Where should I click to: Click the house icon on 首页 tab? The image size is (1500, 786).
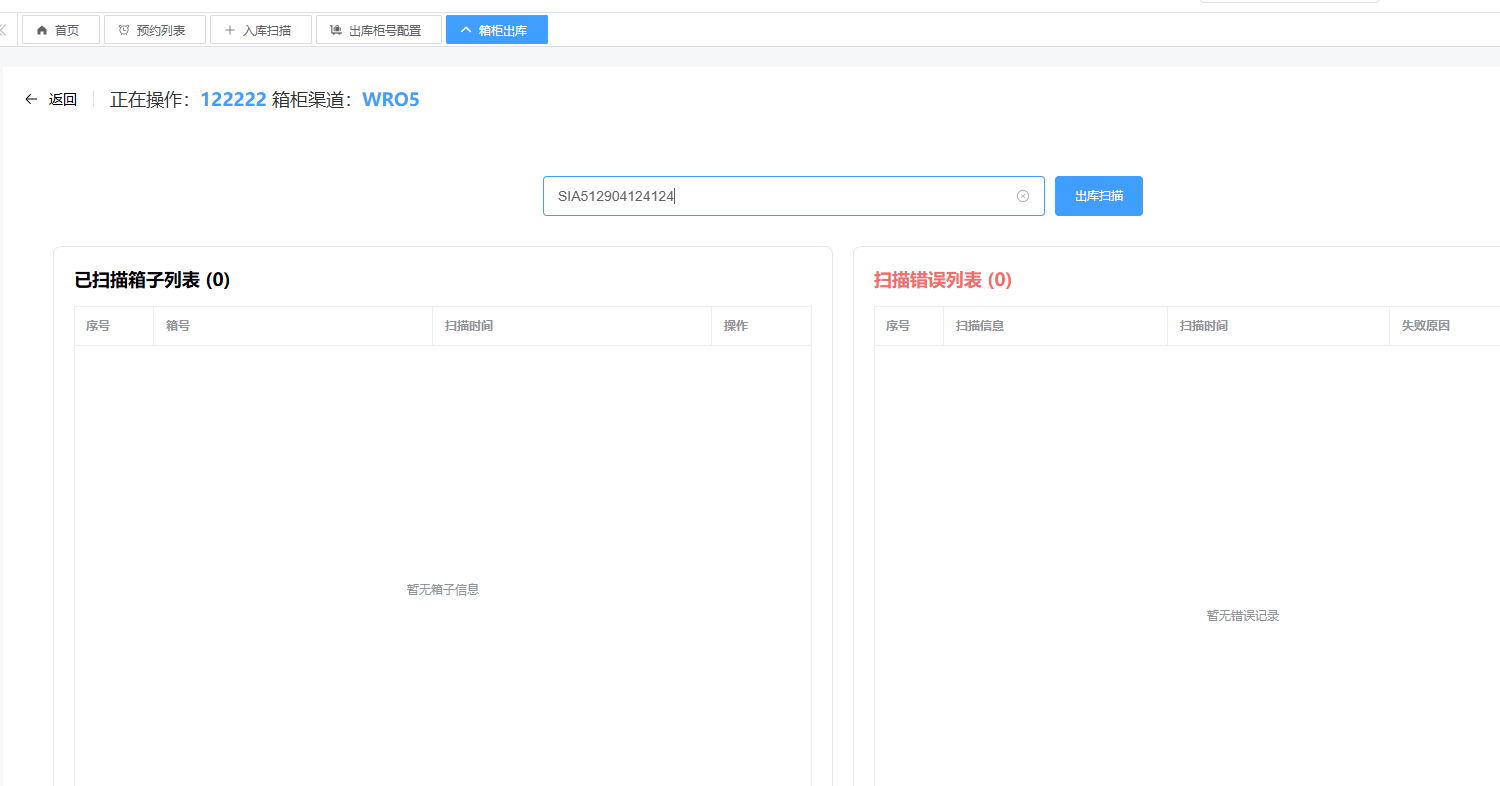tap(42, 30)
